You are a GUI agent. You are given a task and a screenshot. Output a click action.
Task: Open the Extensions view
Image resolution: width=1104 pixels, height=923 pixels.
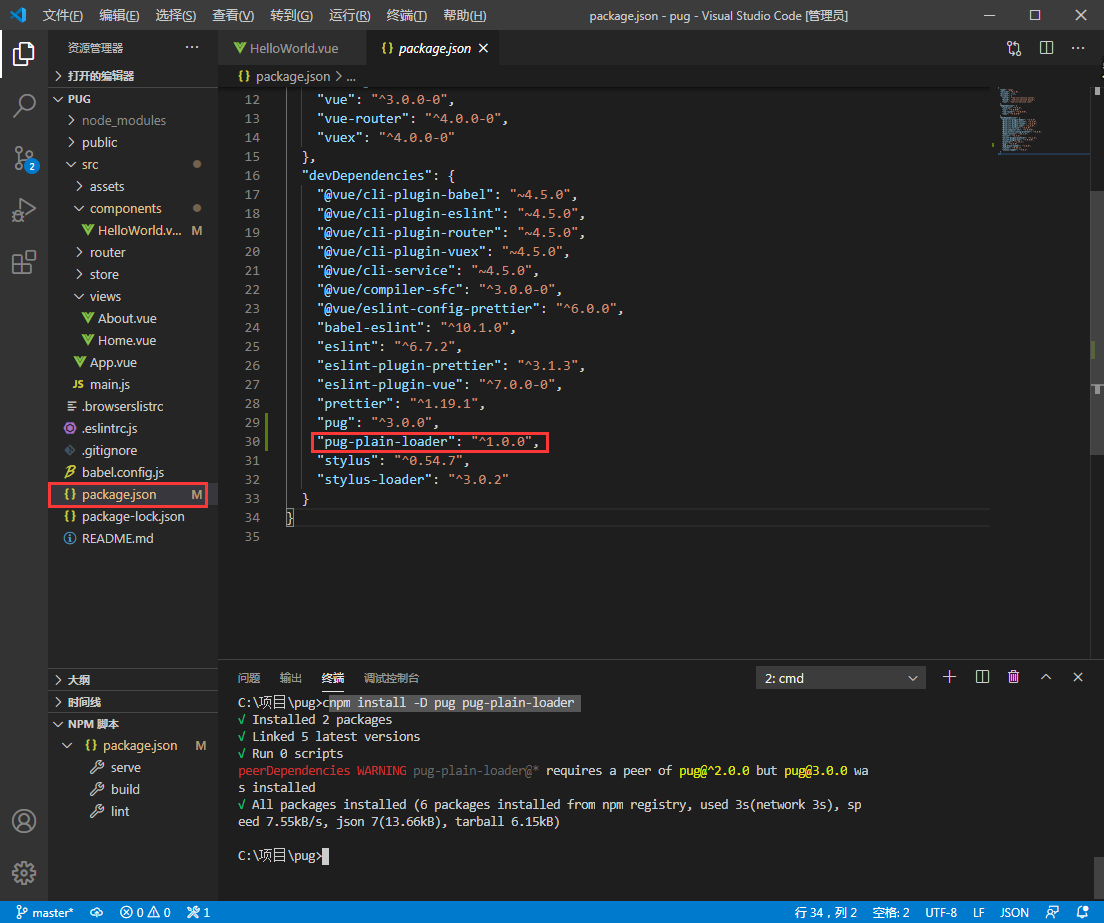(x=24, y=262)
